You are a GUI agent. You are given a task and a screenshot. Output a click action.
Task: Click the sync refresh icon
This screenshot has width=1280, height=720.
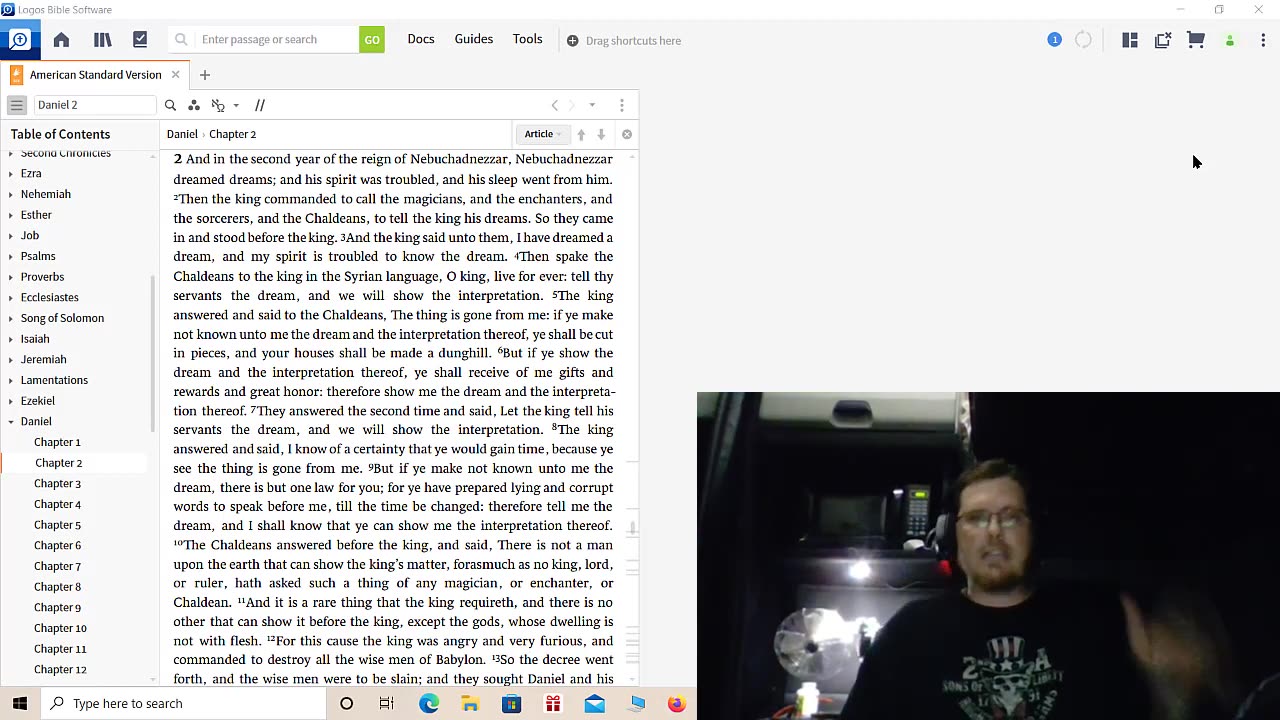[x=1083, y=40]
